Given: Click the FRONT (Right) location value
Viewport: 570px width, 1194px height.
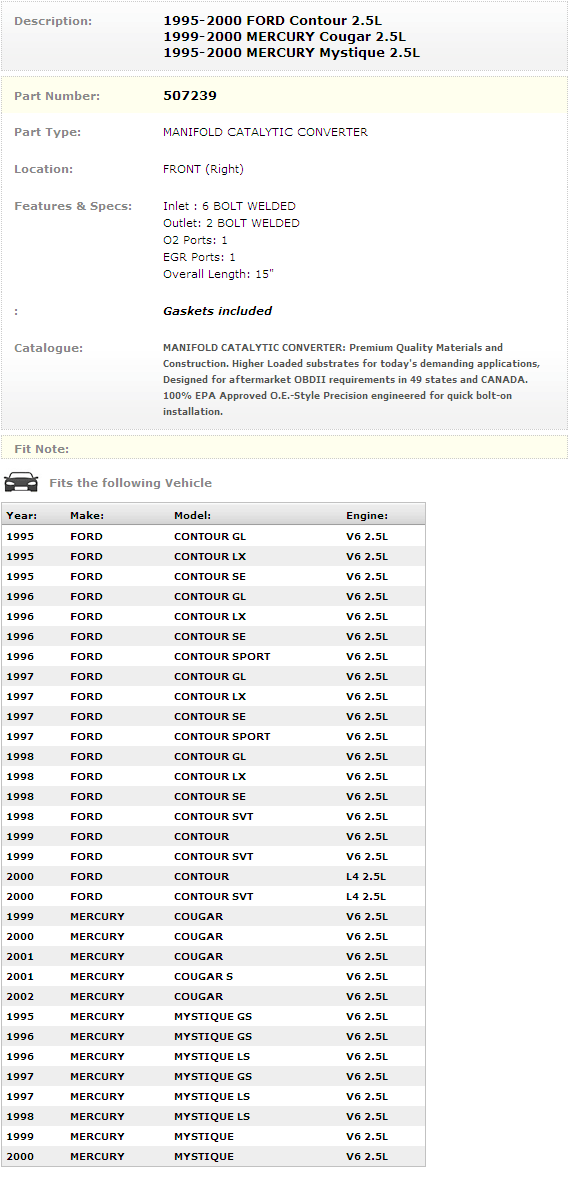Looking at the screenshot, I should (x=203, y=169).
